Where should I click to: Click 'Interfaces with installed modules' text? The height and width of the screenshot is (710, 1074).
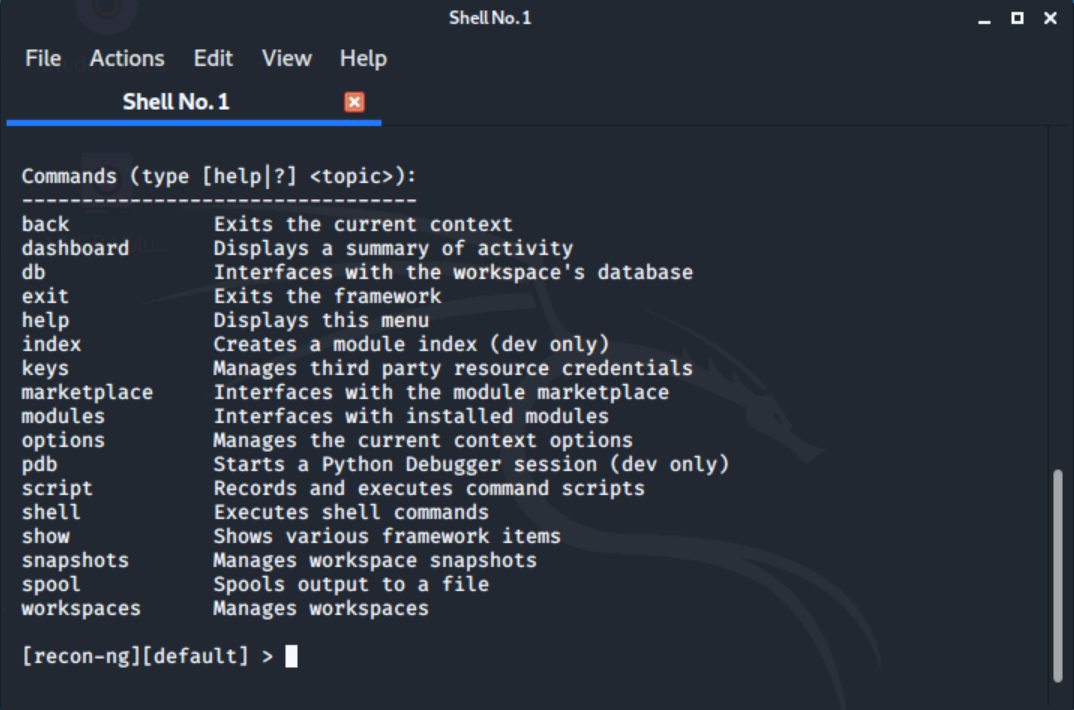pyautogui.click(x=412, y=416)
